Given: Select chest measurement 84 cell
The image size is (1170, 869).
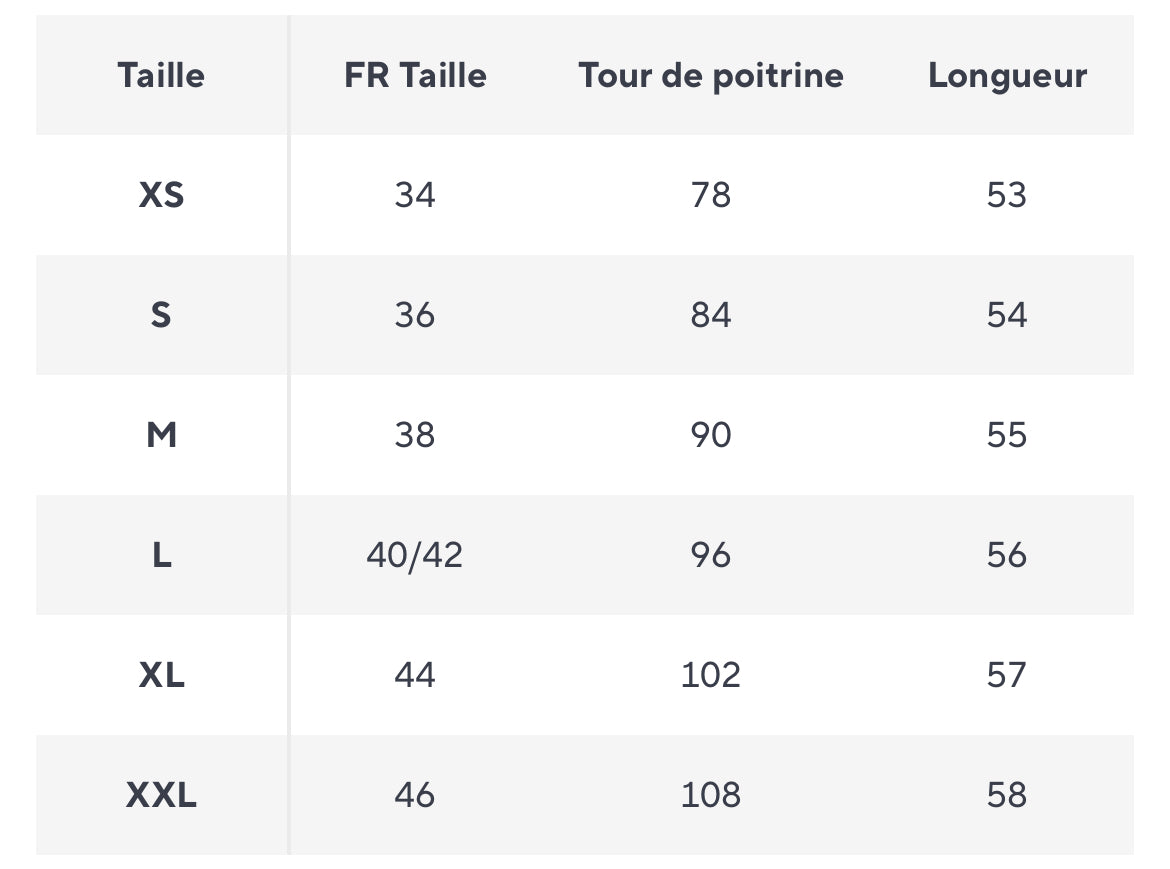Looking at the screenshot, I should click(710, 315).
